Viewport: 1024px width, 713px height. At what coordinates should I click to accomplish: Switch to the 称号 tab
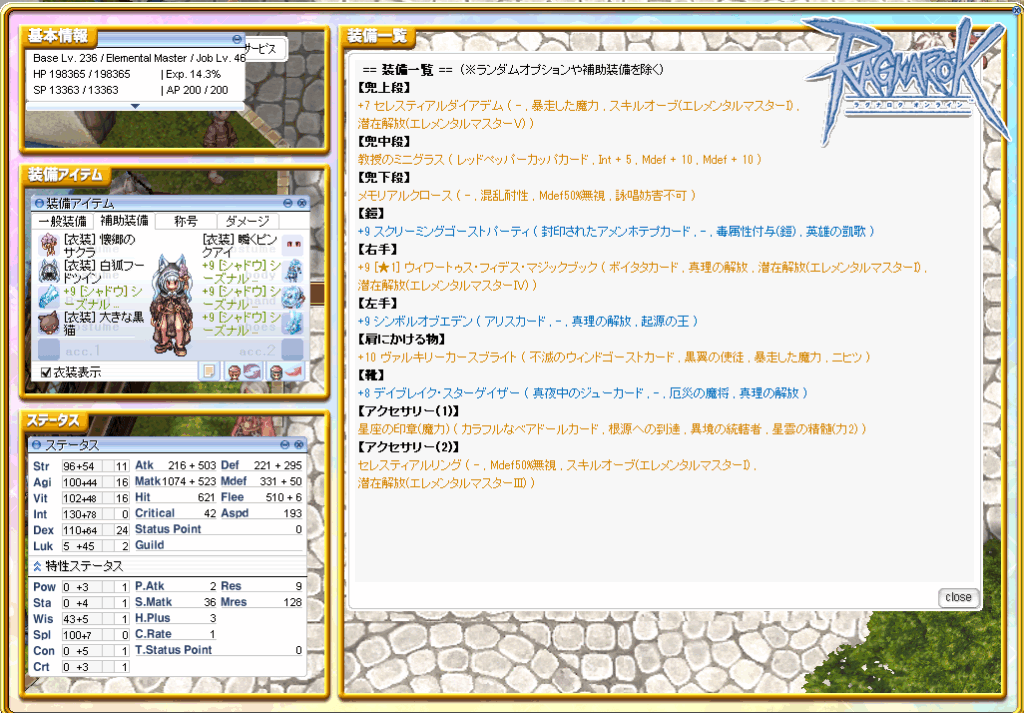[x=185, y=221]
